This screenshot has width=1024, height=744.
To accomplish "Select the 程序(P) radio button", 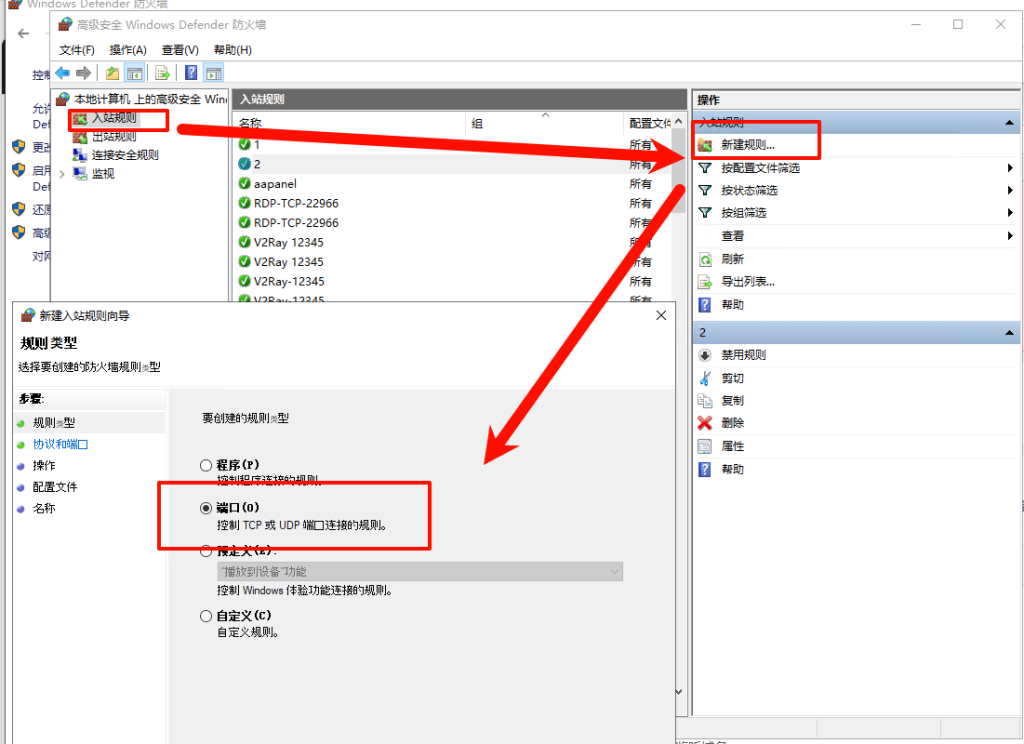I will 207,464.
